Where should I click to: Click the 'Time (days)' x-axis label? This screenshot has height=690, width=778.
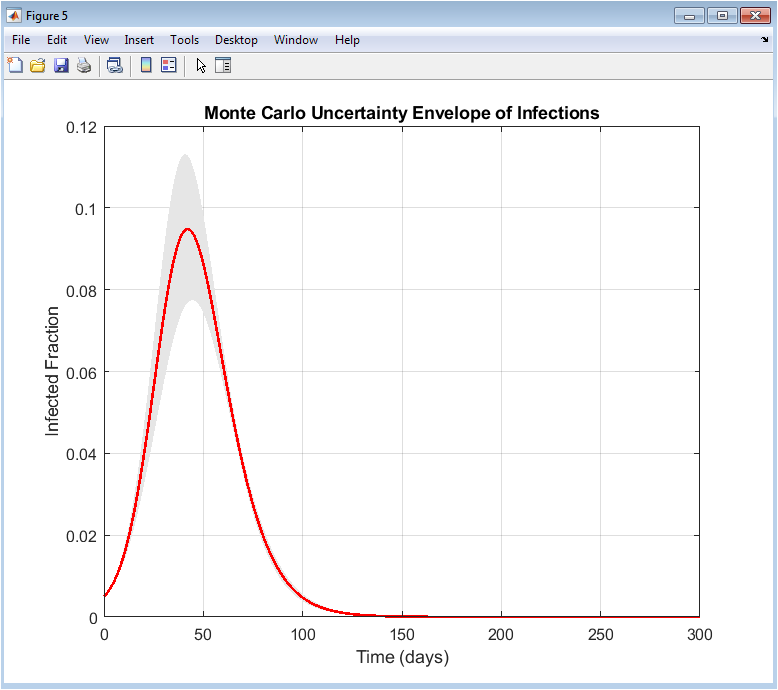(x=402, y=657)
